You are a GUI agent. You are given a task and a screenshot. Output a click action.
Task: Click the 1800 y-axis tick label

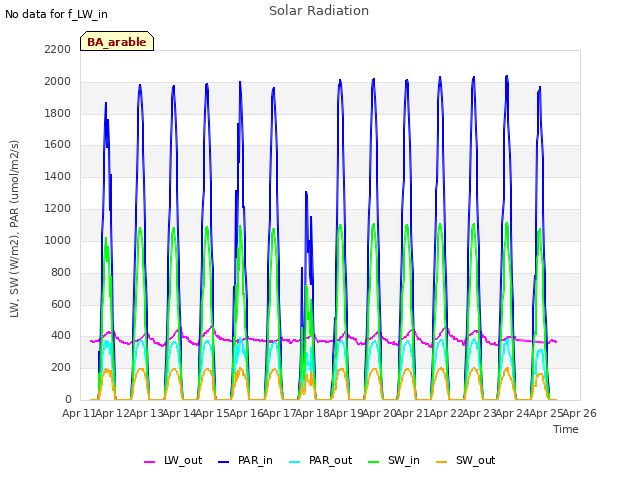(58, 113)
